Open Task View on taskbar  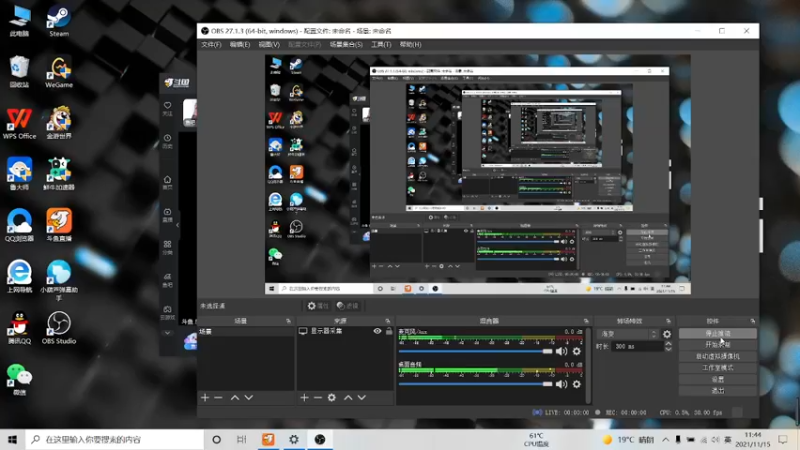pos(242,439)
